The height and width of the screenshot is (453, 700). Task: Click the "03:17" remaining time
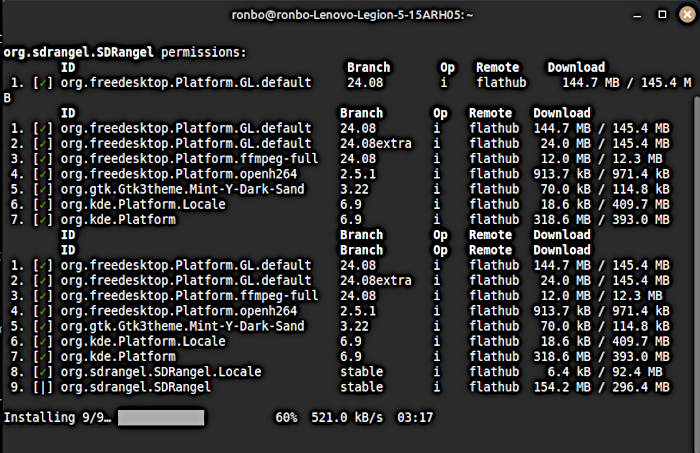(x=415, y=418)
